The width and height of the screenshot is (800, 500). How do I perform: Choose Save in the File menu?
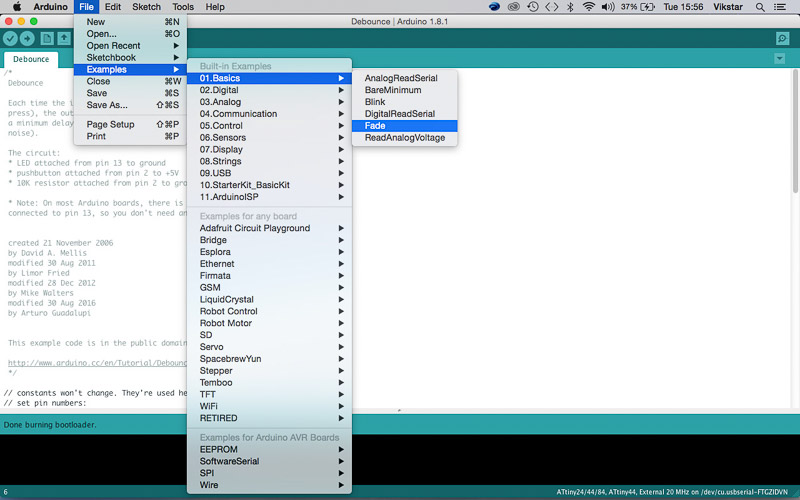pyautogui.click(x=130, y=93)
